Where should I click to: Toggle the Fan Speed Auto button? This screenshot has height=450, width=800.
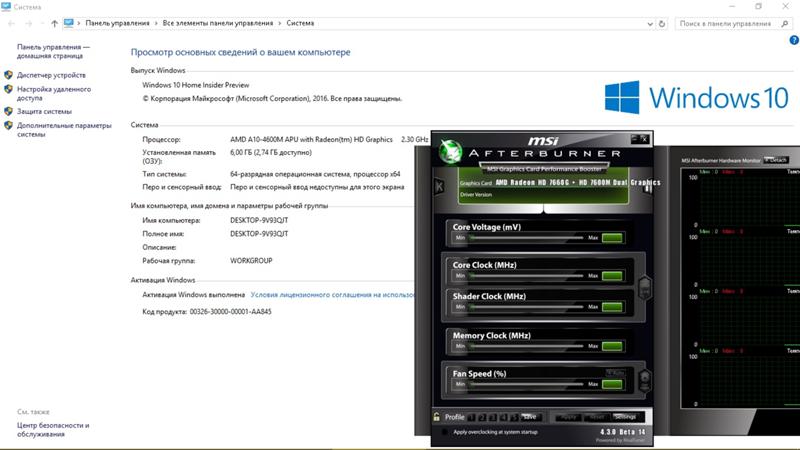pos(615,373)
